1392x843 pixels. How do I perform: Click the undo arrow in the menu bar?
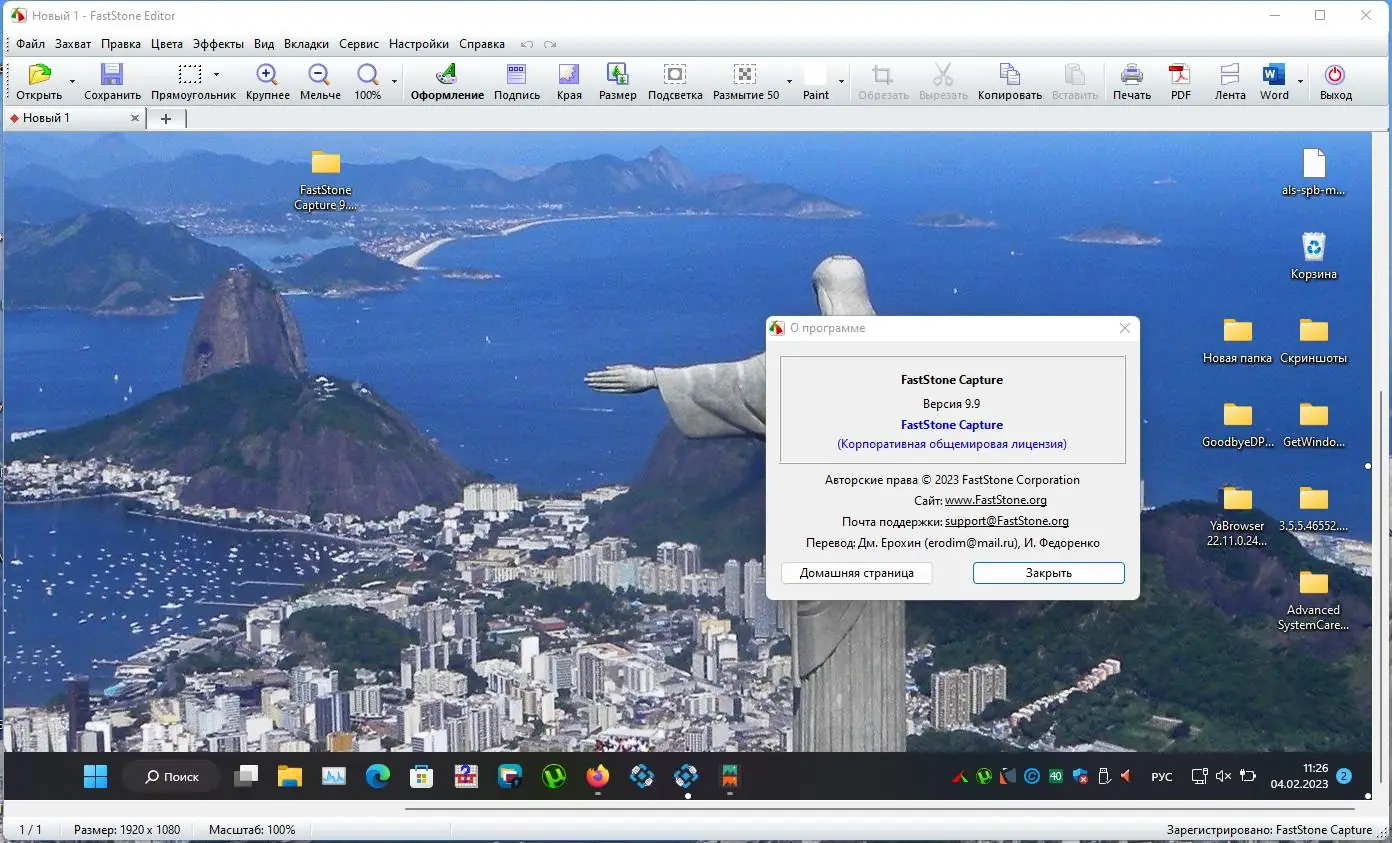coord(527,44)
